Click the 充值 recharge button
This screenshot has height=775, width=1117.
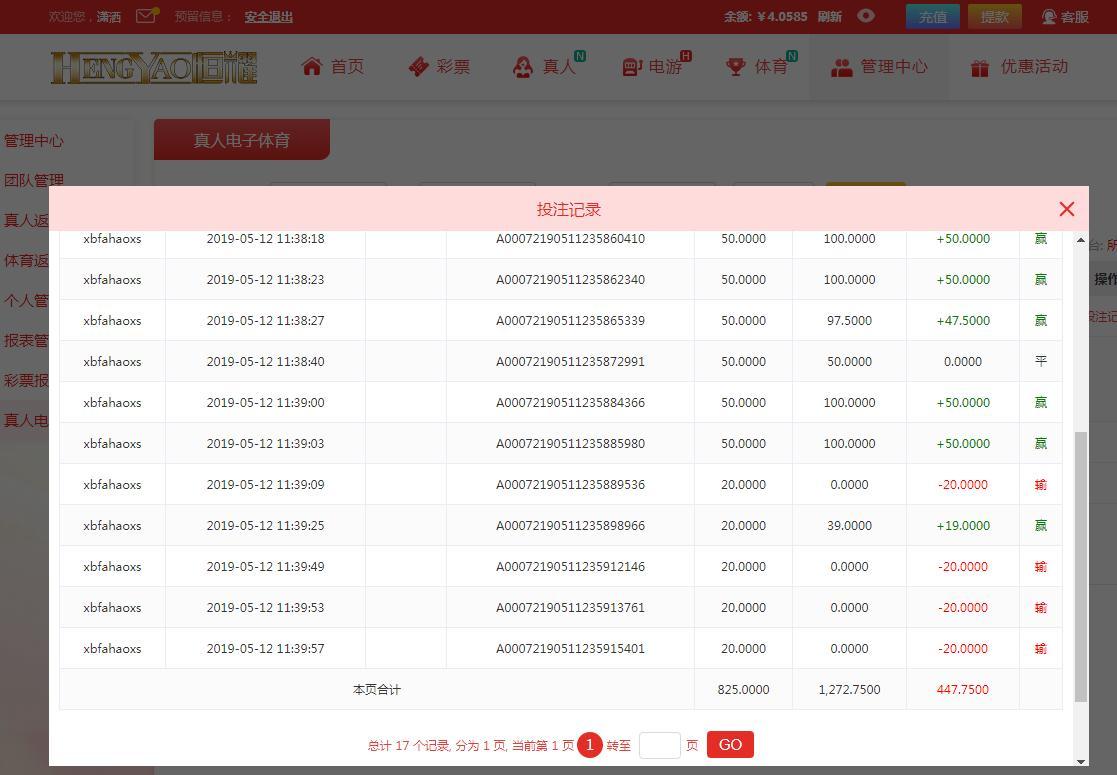932,16
